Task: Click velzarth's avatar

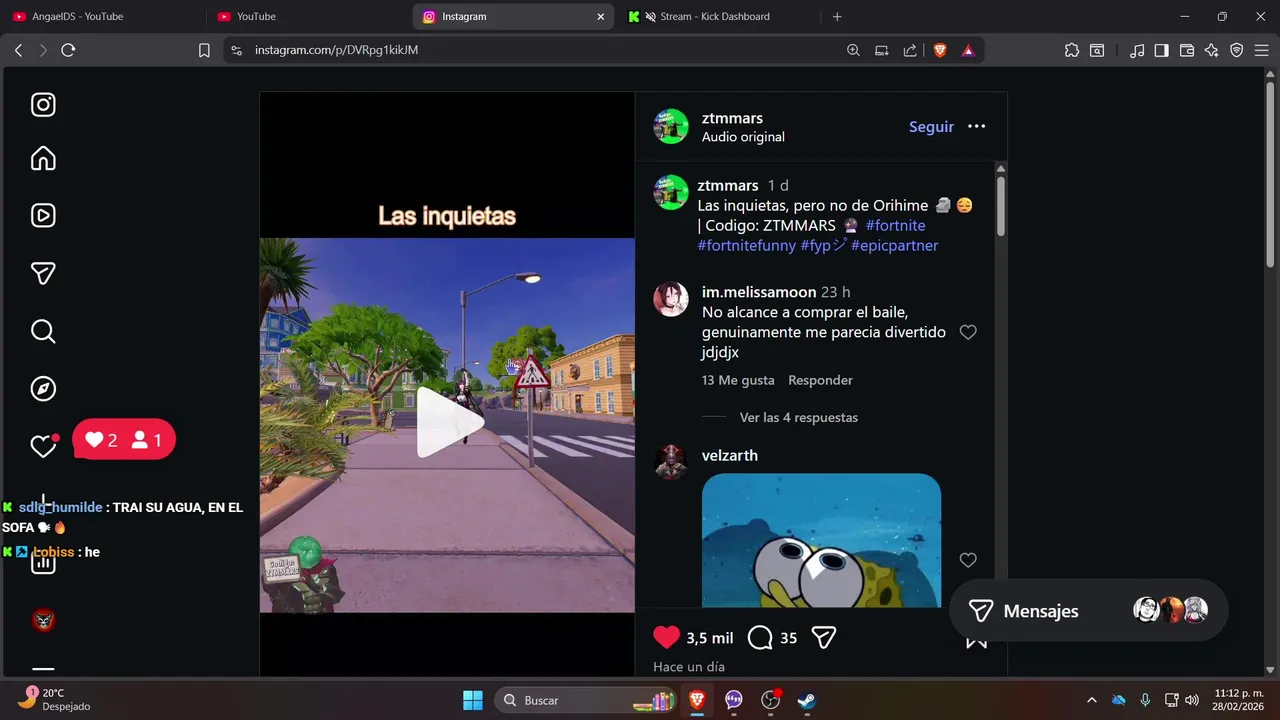Action: click(670, 462)
